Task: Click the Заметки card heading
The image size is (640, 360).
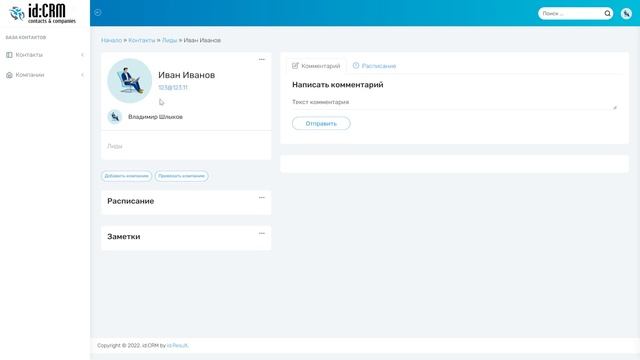Action: point(124,237)
